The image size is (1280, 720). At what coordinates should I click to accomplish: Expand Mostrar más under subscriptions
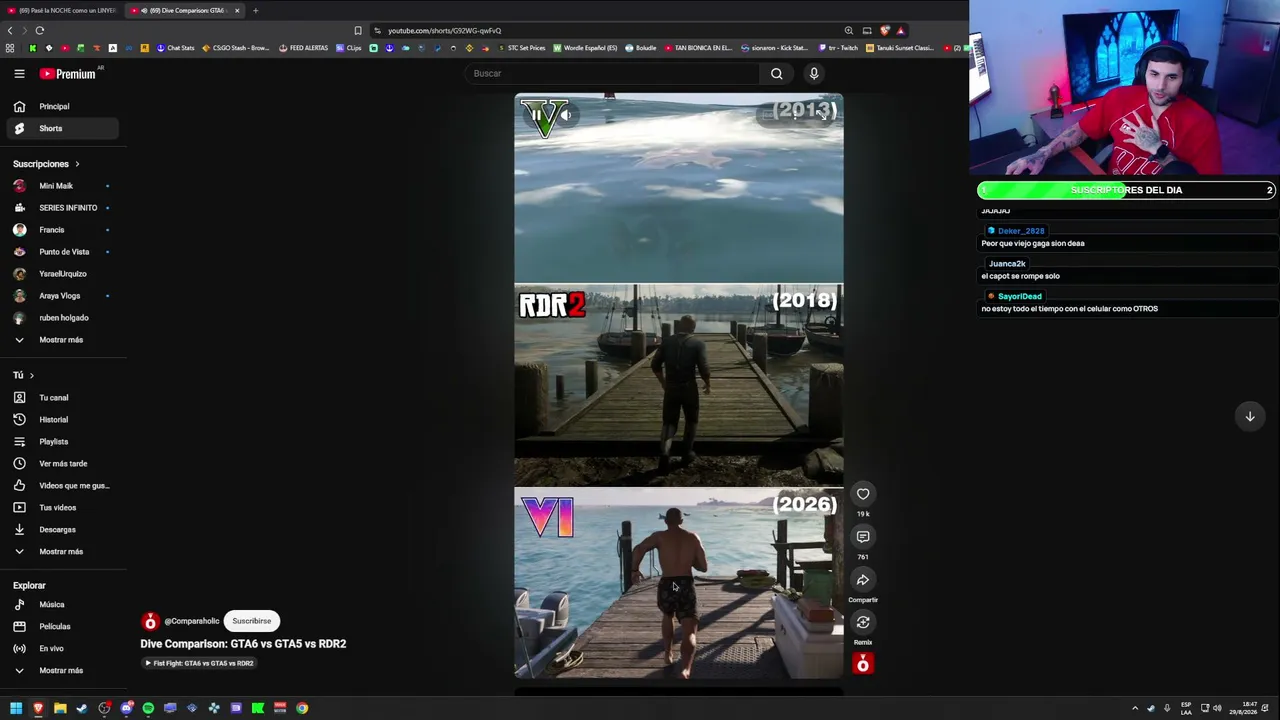pos(64,340)
